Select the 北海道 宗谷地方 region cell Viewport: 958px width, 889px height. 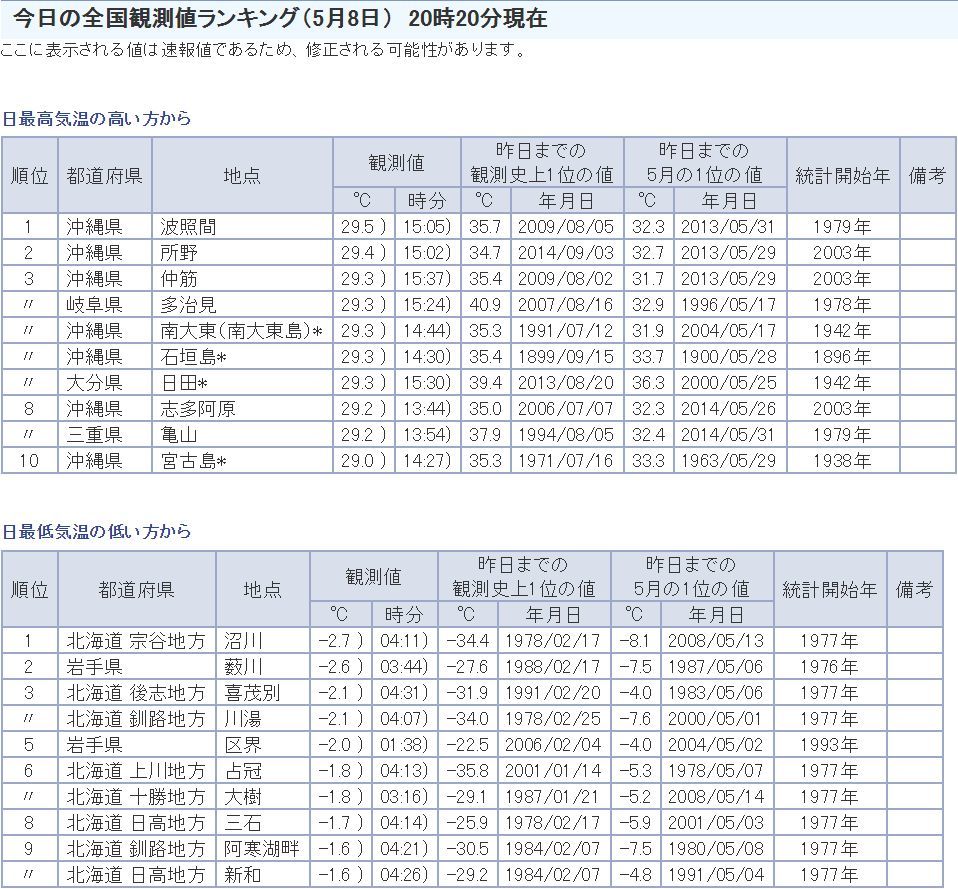(136, 641)
